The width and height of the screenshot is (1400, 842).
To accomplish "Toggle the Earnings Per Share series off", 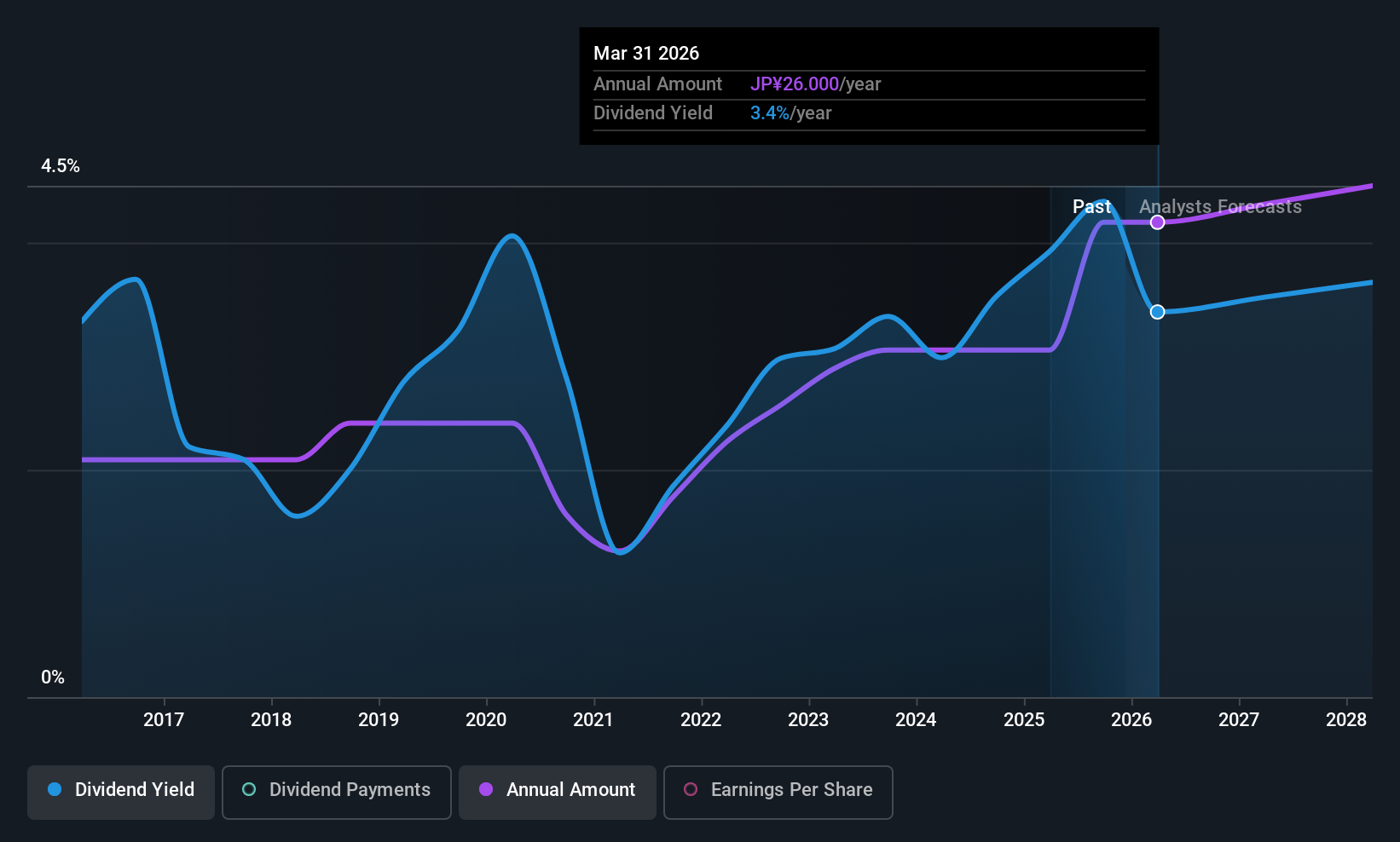I will tap(777, 792).
